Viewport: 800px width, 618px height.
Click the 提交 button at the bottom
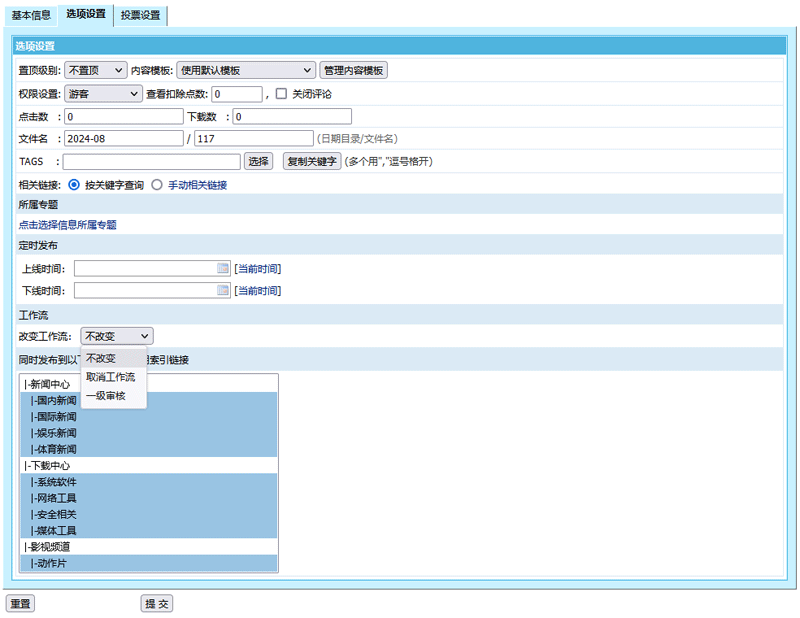[x=156, y=603]
